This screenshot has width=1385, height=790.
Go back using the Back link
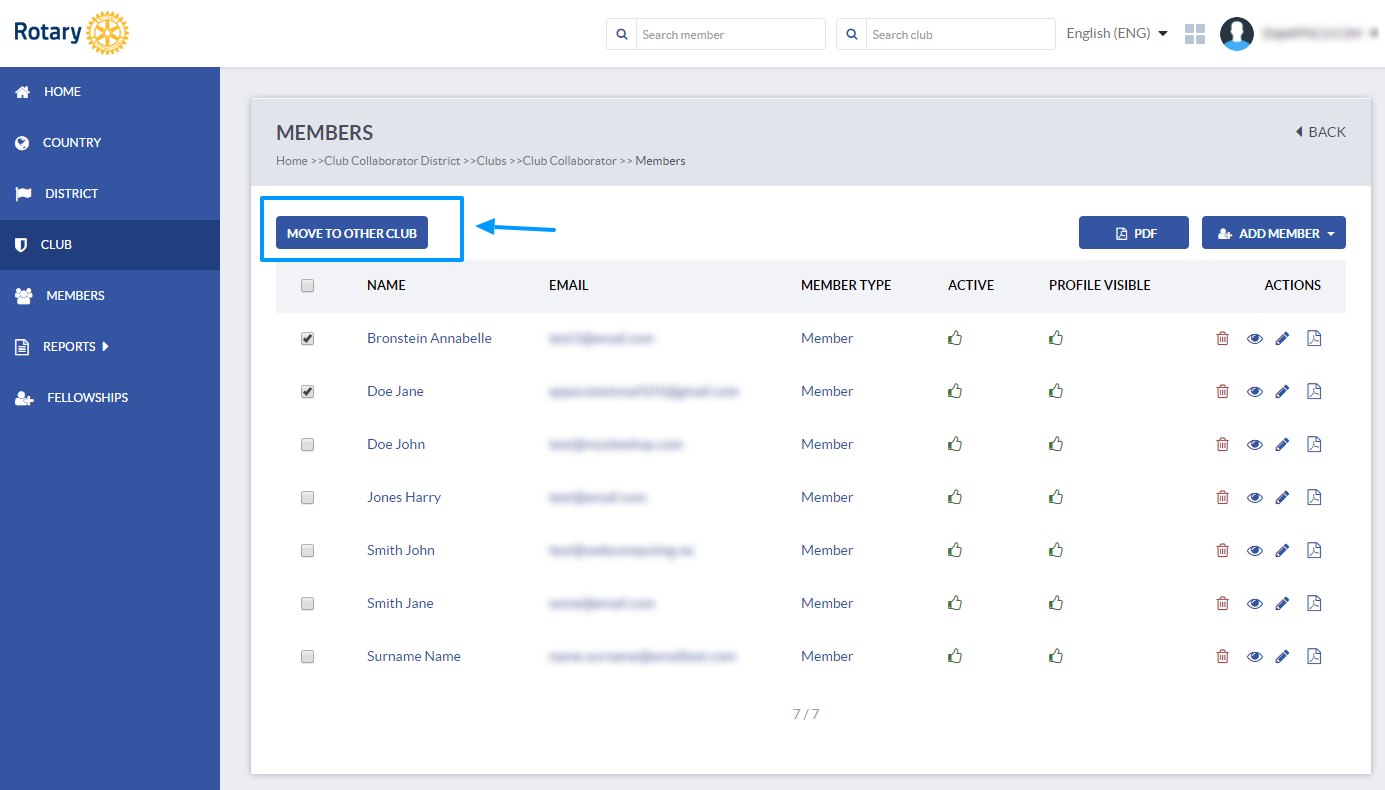click(x=1320, y=132)
